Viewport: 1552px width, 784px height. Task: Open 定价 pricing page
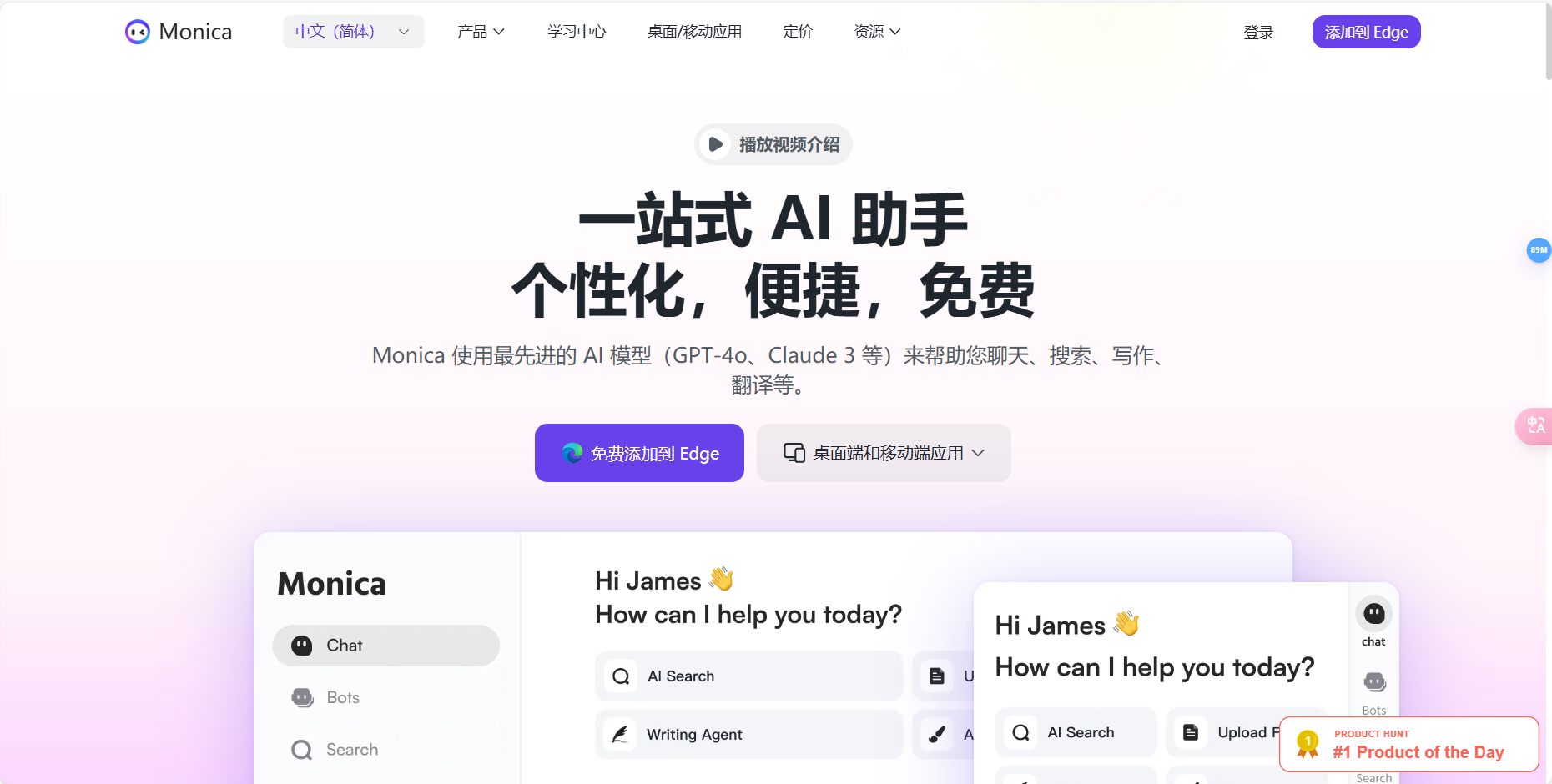click(798, 32)
